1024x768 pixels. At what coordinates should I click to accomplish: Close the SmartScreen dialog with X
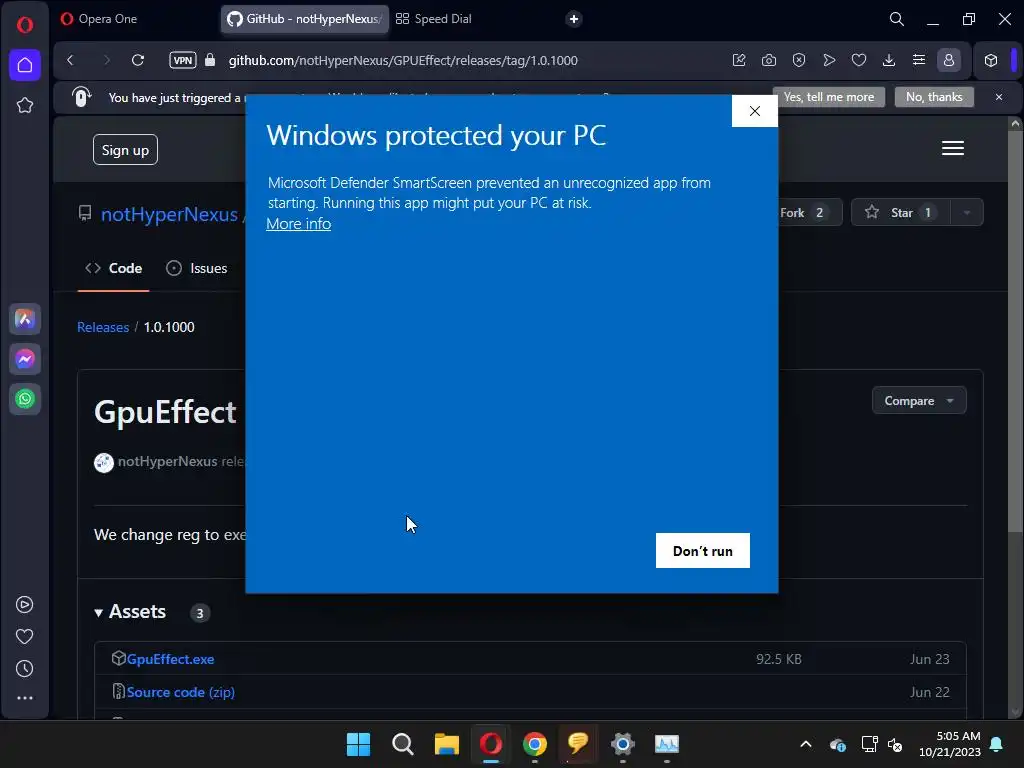(754, 111)
